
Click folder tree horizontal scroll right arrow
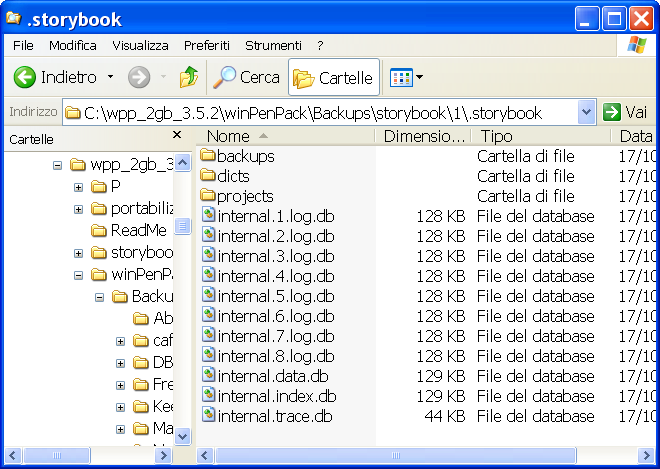(163, 455)
